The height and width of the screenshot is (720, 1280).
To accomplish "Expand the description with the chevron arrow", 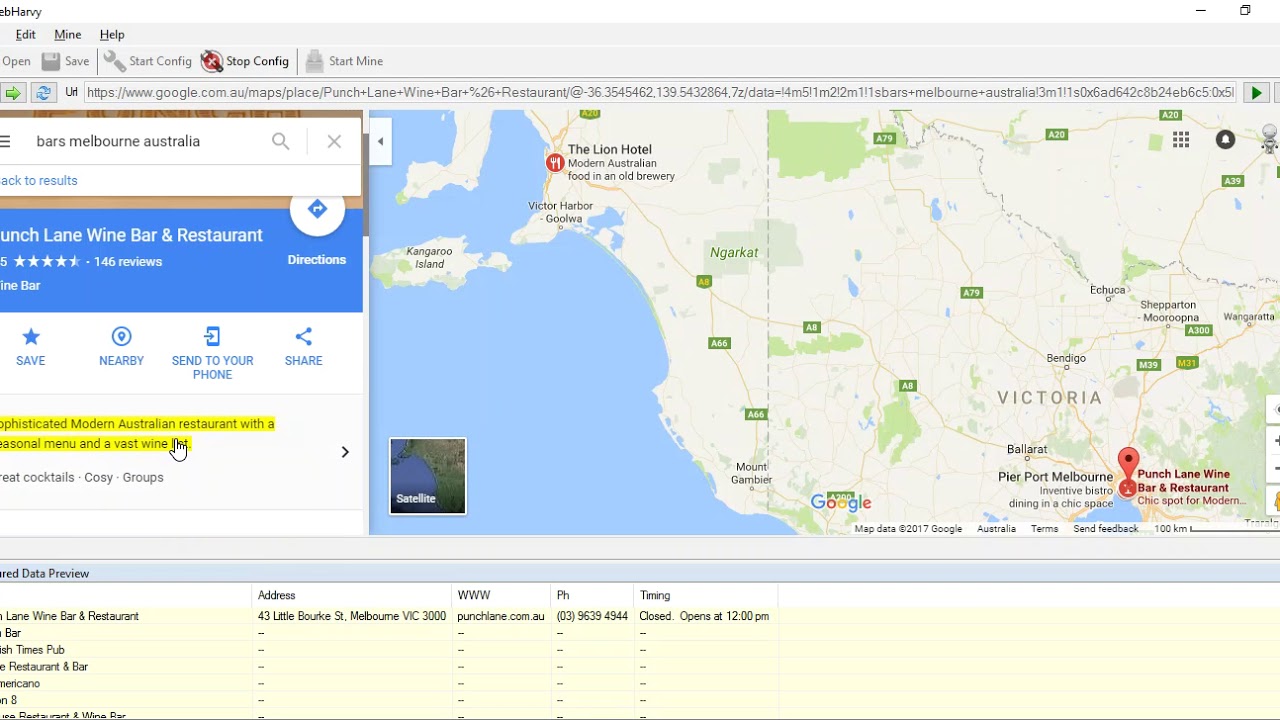I will coord(345,452).
